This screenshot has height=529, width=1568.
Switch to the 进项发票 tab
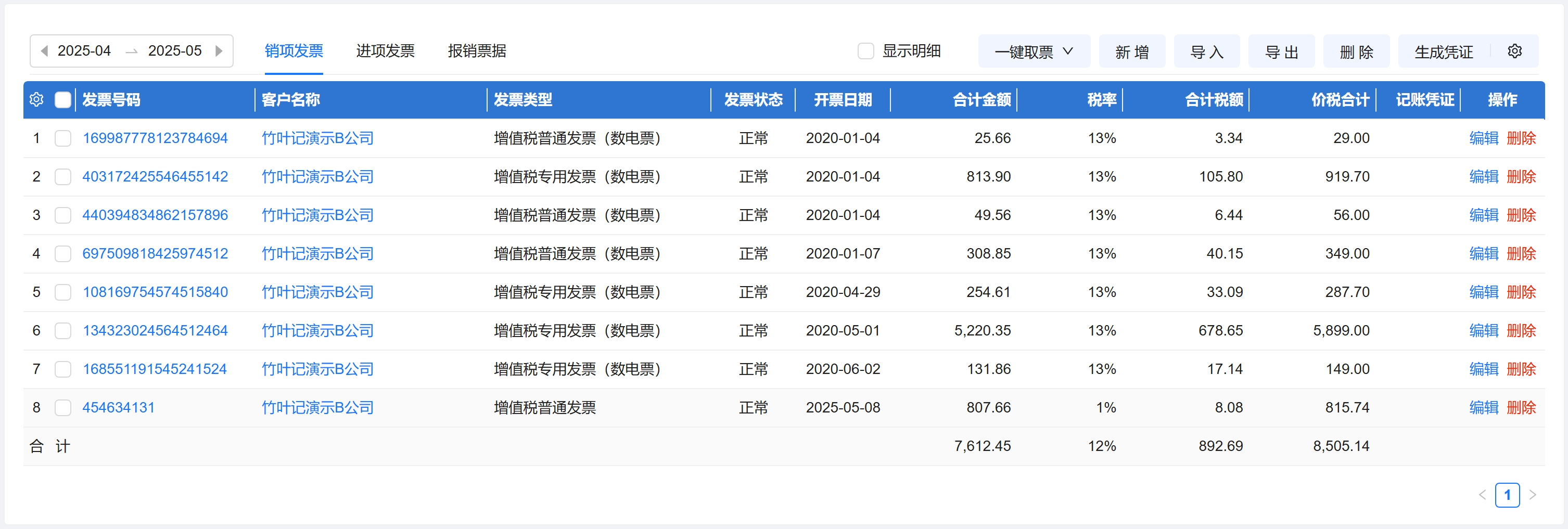[385, 51]
